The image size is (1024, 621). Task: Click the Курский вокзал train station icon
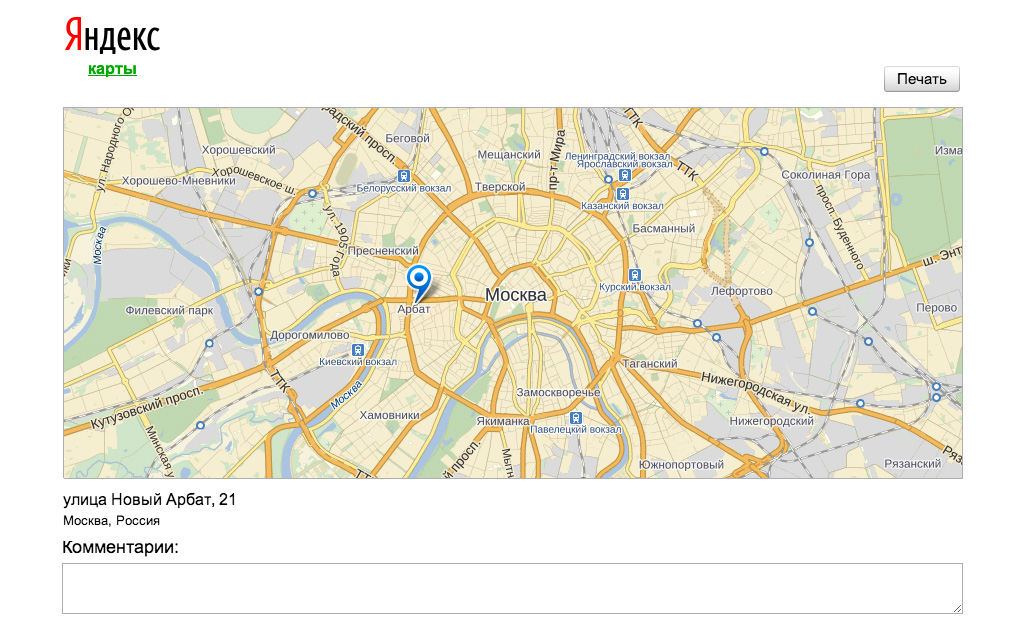click(x=634, y=275)
